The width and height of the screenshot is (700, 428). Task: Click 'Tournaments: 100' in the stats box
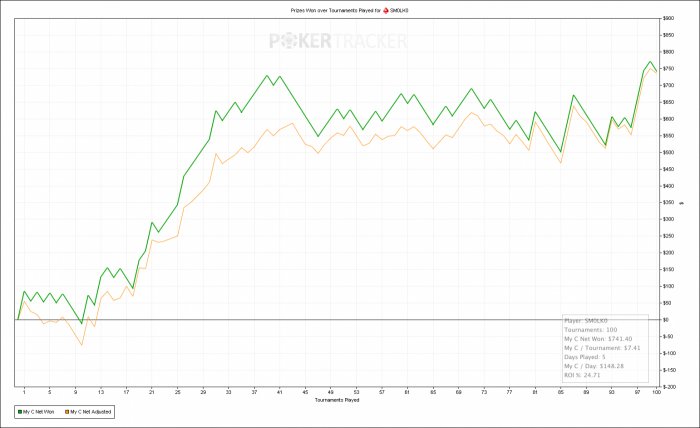click(x=590, y=330)
